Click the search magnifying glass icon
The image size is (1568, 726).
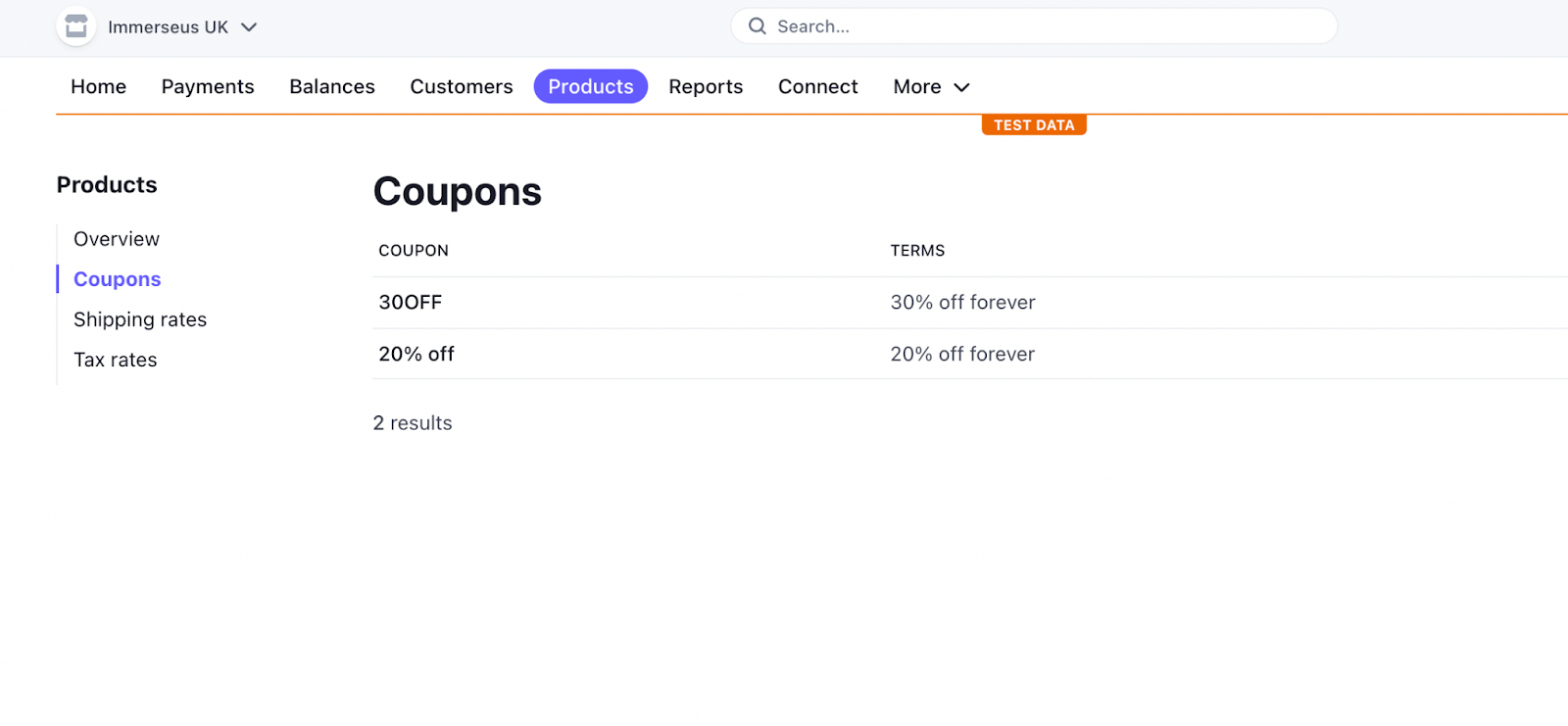click(x=758, y=26)
